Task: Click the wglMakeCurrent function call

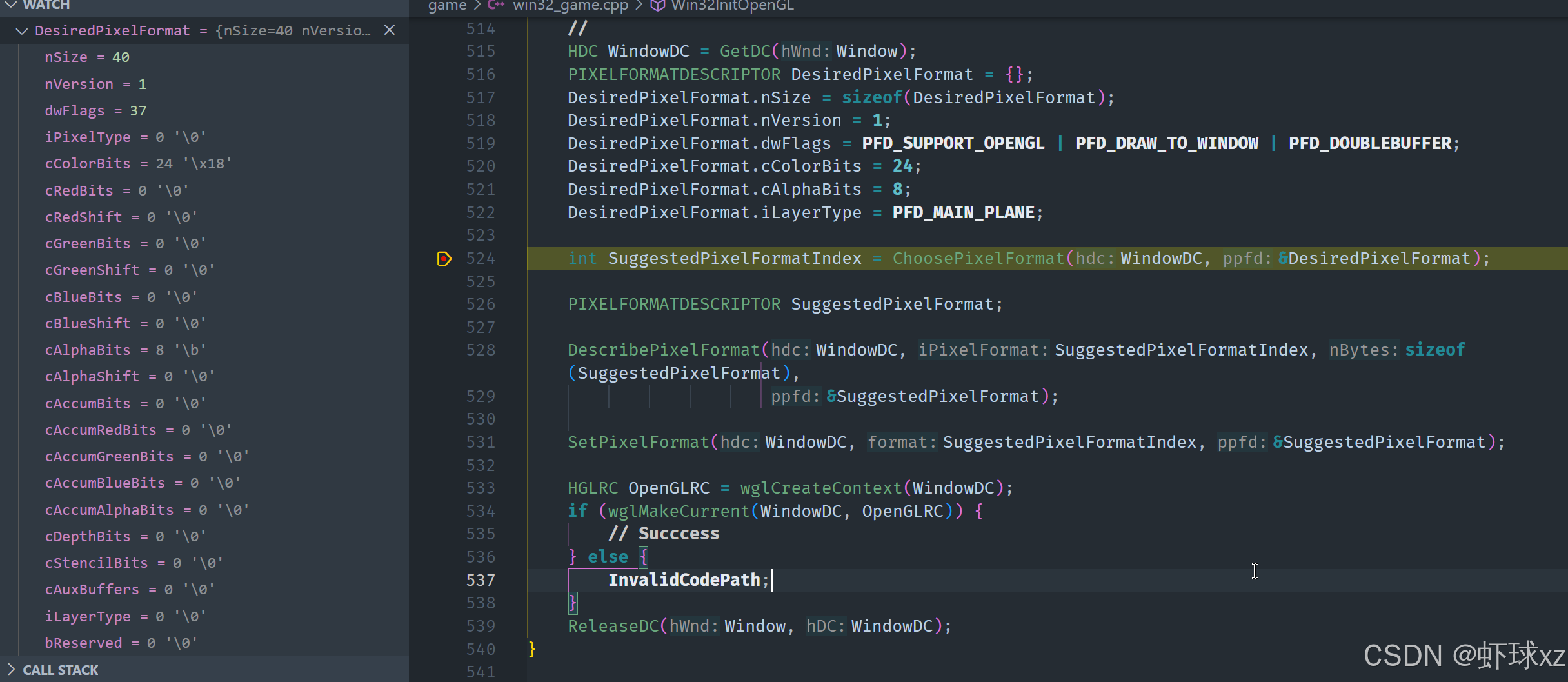Action: pos(679,512)
